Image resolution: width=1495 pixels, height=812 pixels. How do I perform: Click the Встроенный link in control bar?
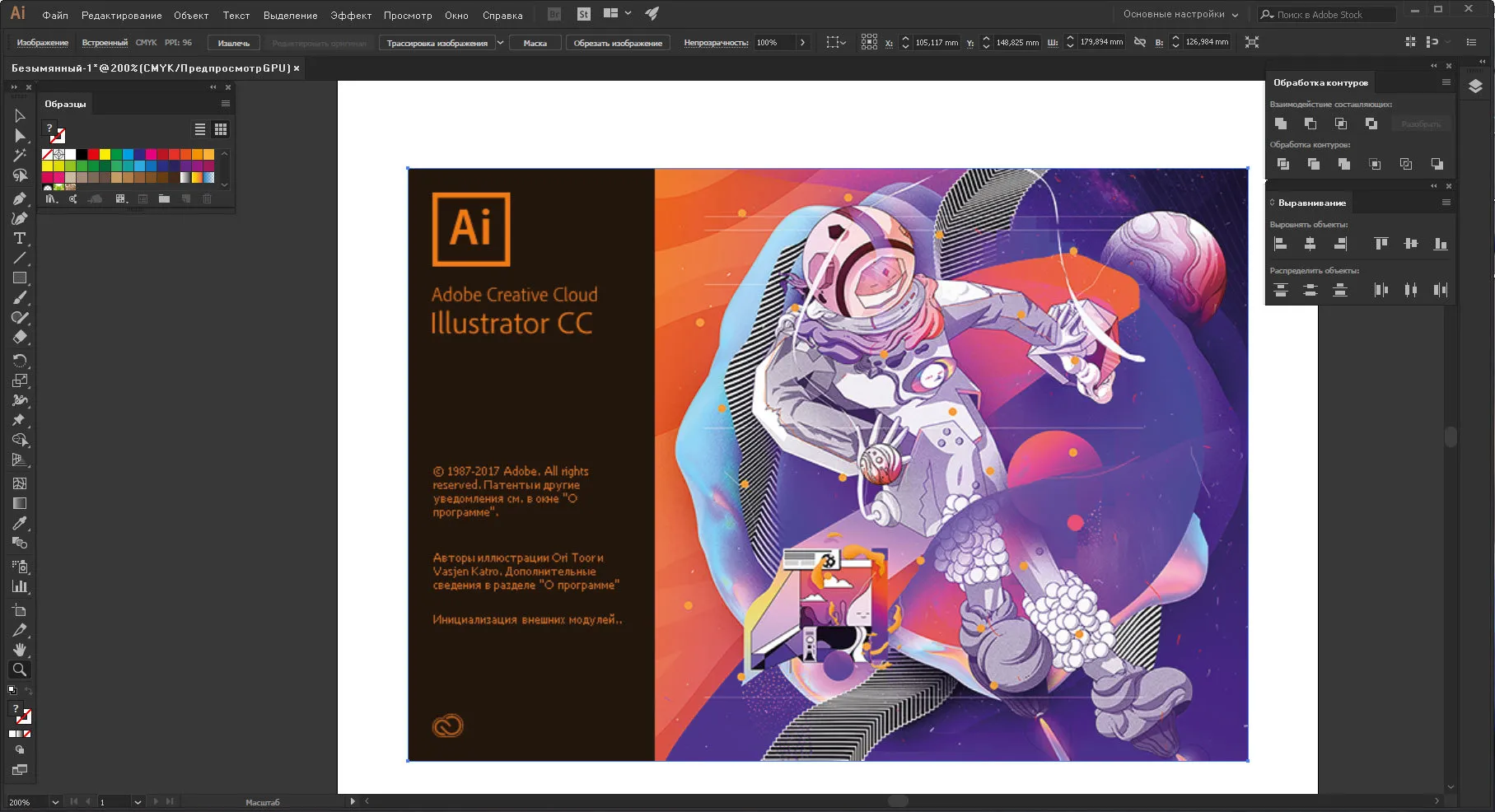click(105, 42)
